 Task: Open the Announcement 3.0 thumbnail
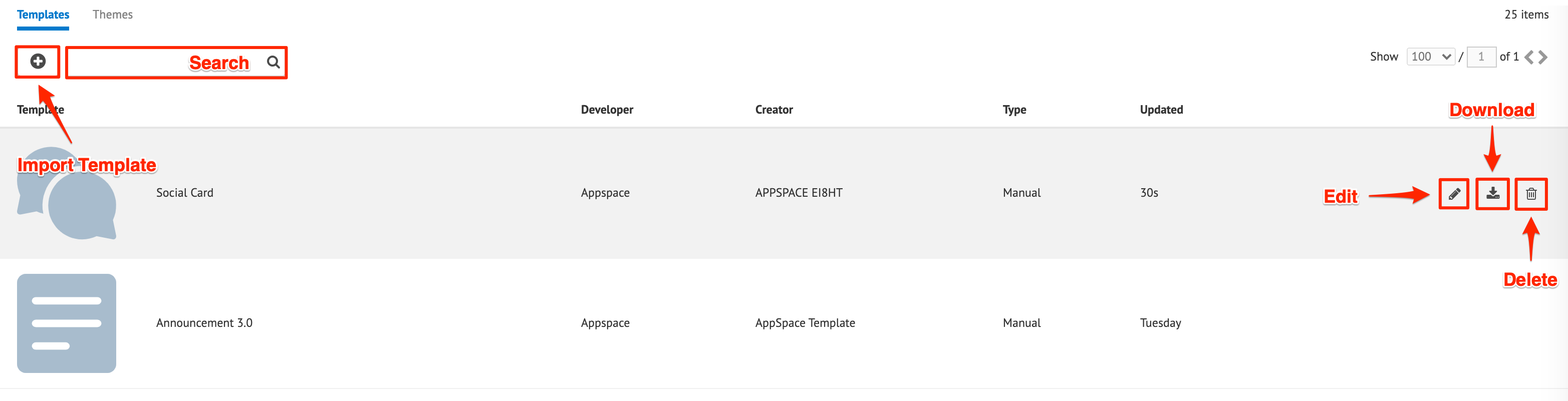click(x=67, y=323)
